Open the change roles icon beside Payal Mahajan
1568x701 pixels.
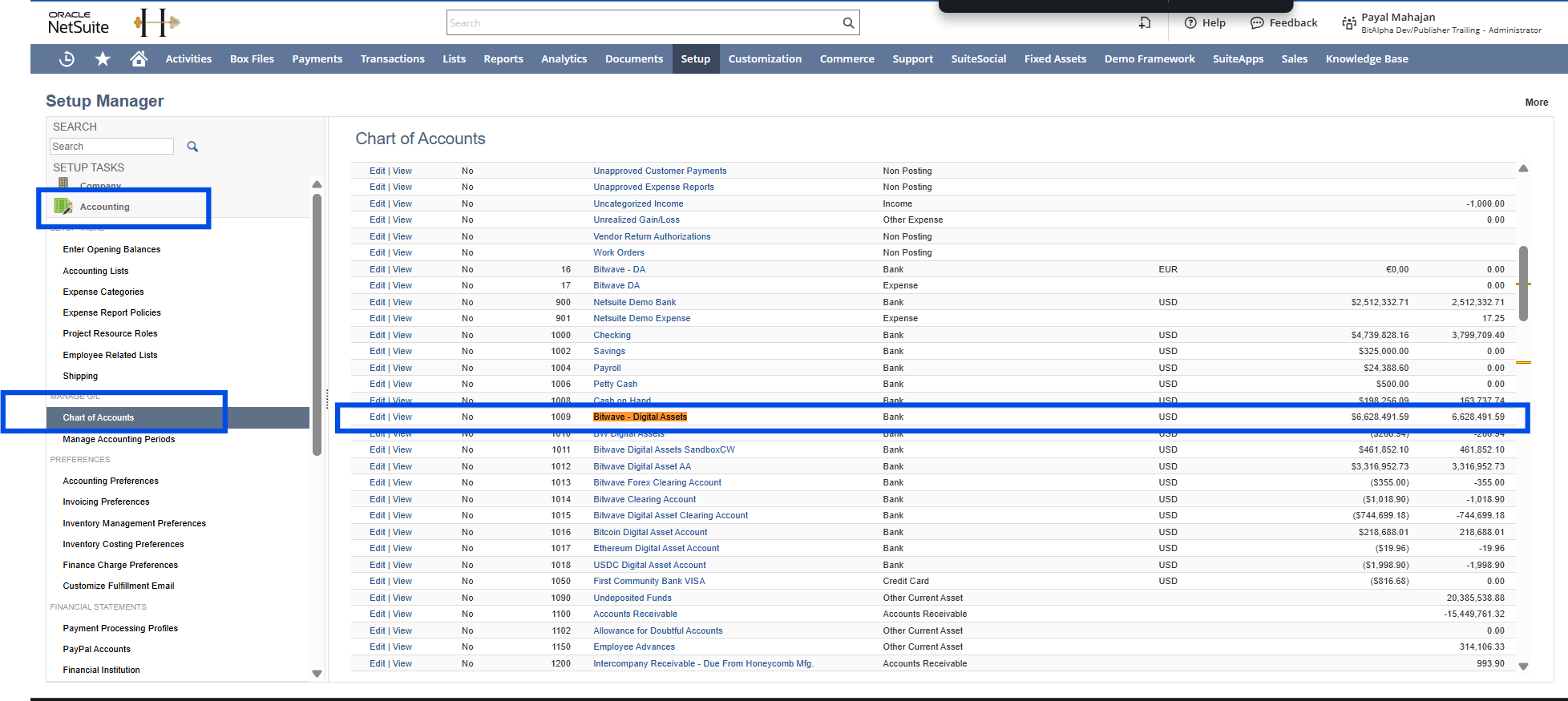[x=1349, y=23]
